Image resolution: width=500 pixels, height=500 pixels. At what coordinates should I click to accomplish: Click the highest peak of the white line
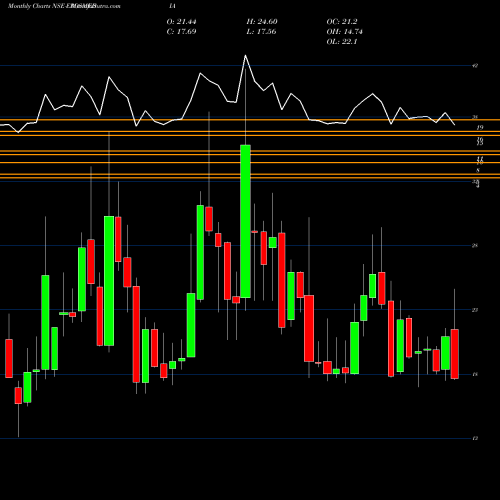[x=246, y=56]
